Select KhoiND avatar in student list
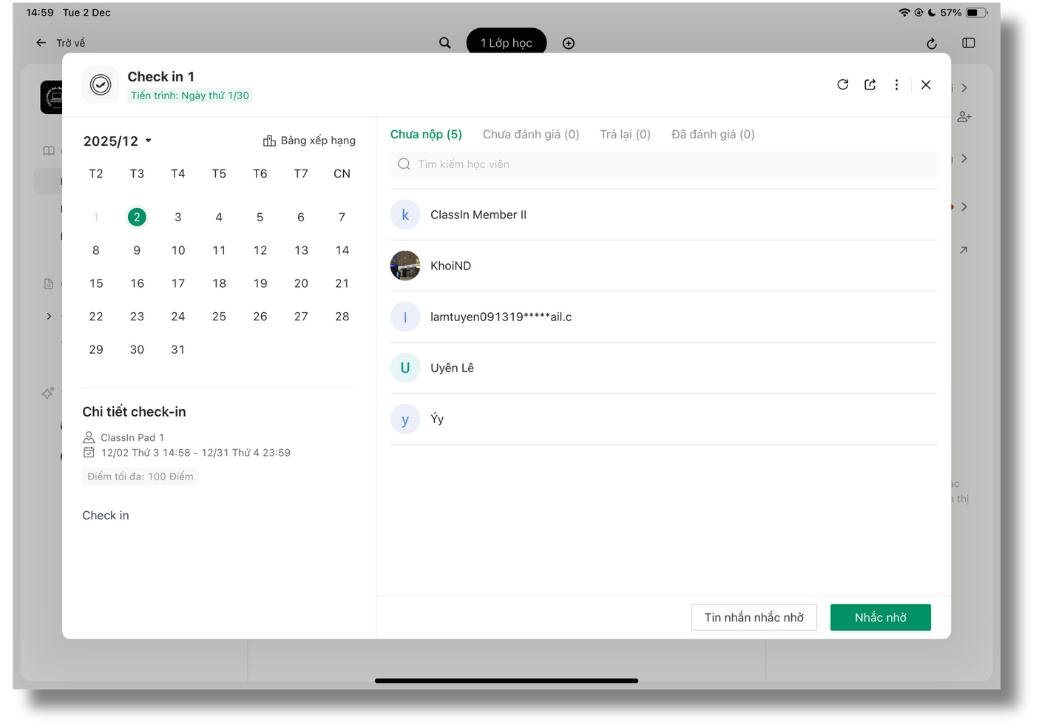The image size is (1048, 728). (x=405, y=266)
